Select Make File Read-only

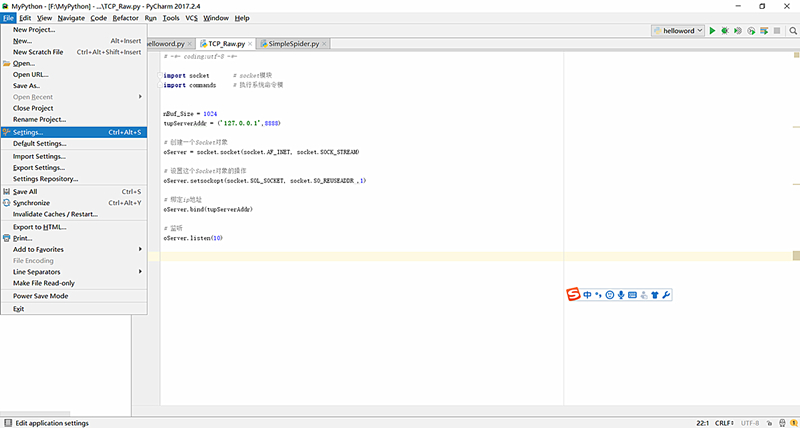(74, 283)
